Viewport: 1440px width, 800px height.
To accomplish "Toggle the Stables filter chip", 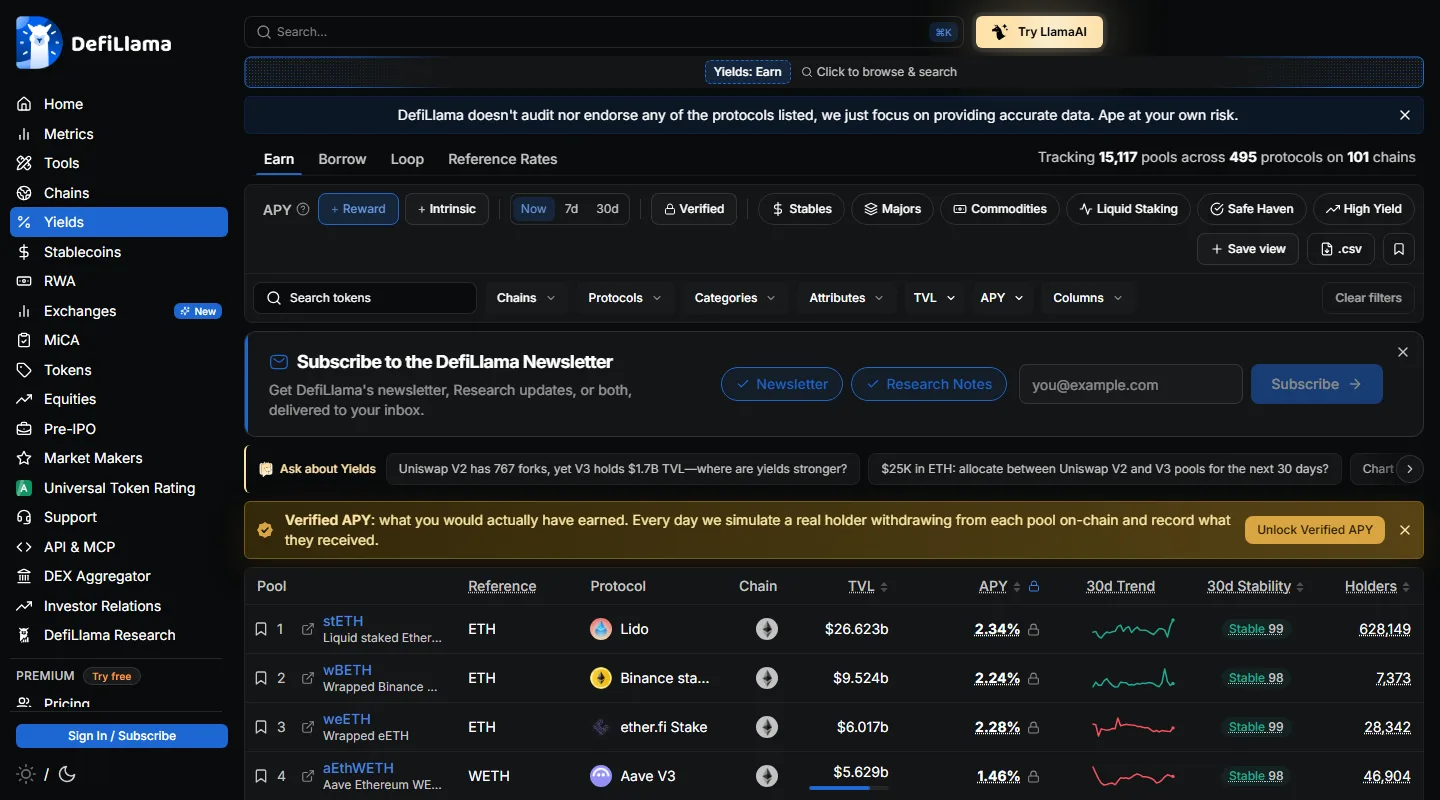I will [x=801, y=209].
